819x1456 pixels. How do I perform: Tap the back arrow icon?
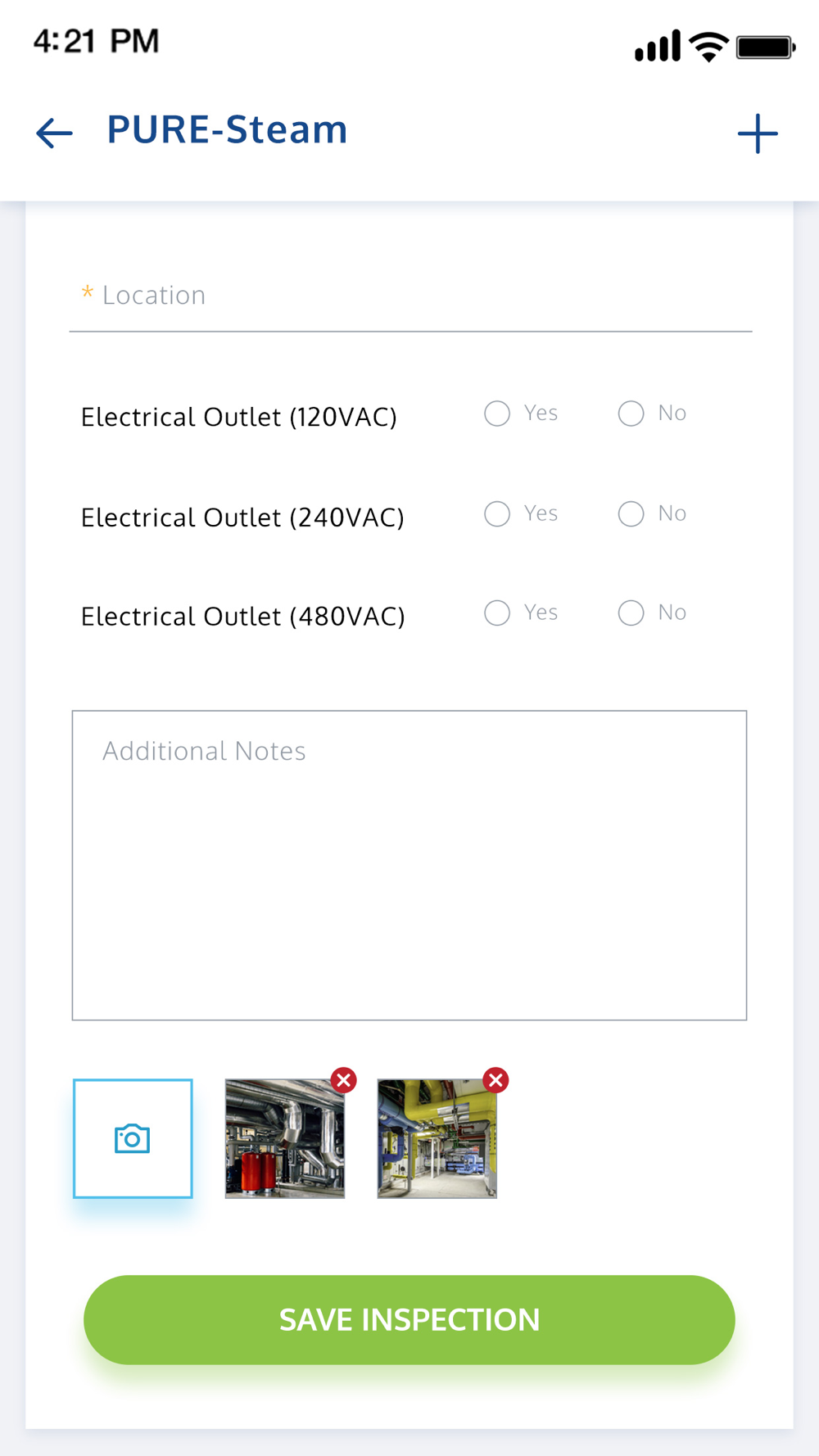pos(54,133)
